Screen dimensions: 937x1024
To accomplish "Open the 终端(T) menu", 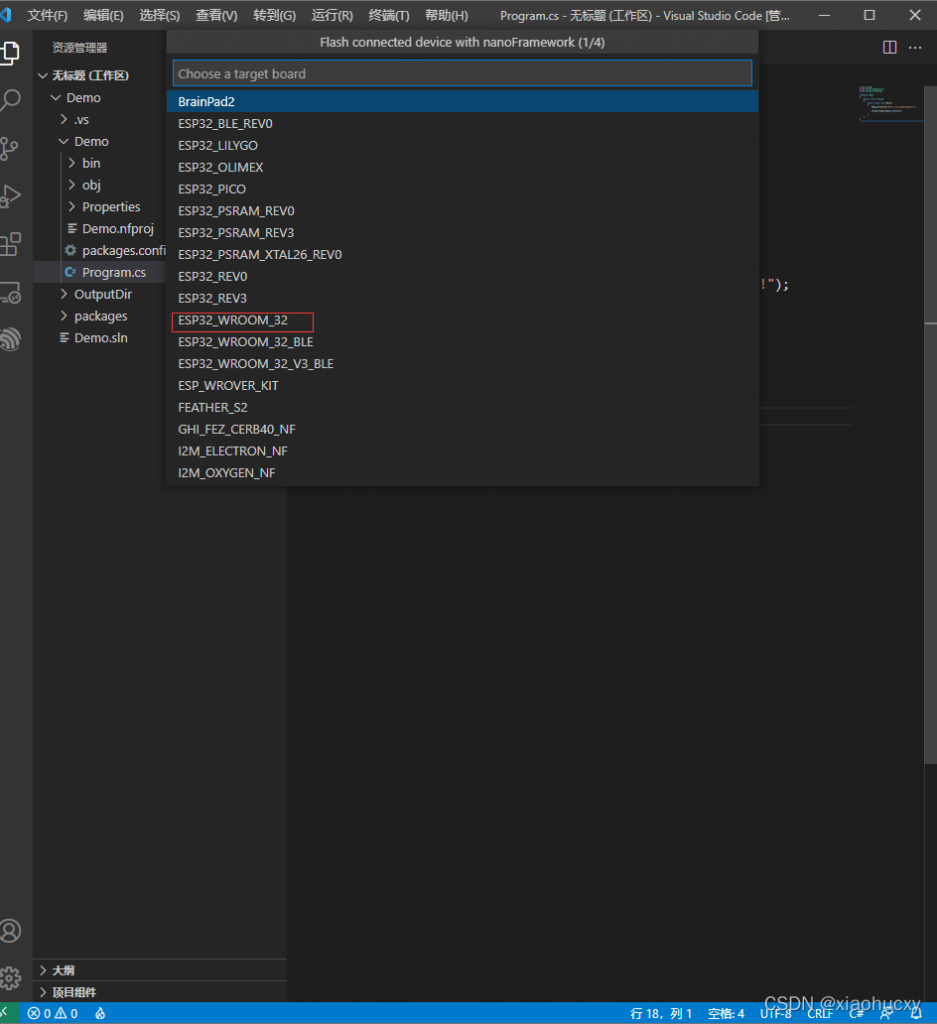I will (x=389, y=15).
